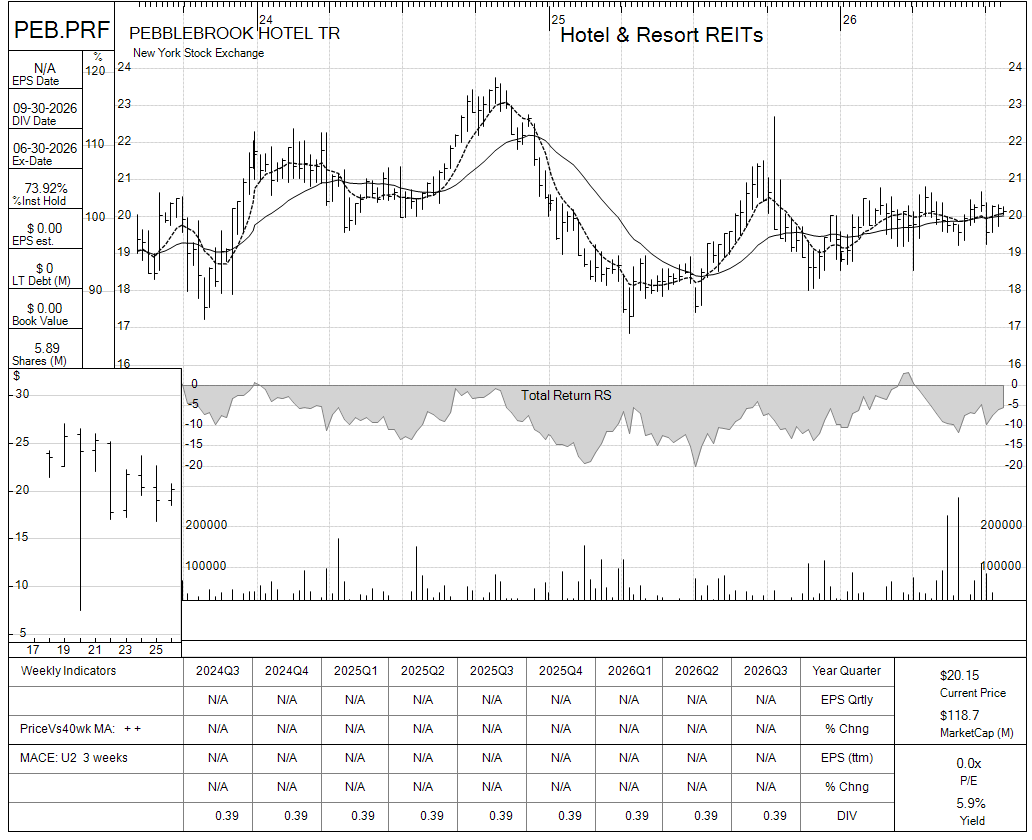The height and width of the screenshot is (840, 1032).
Task: Click the EPS (ttm) row label
Action: (x=846, y=758)
